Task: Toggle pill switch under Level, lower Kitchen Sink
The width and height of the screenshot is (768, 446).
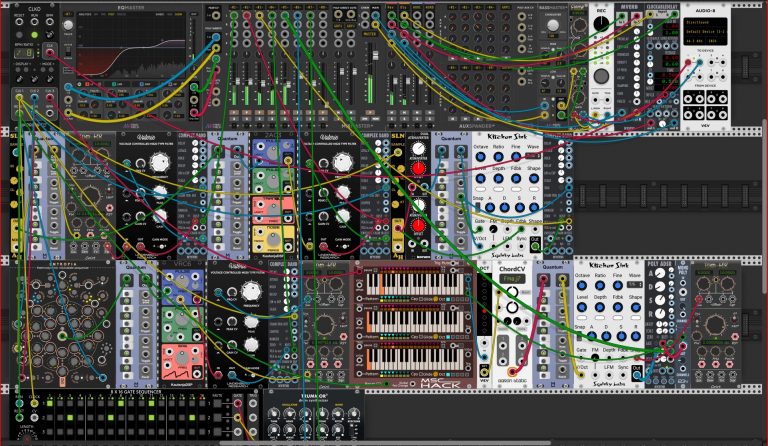Action: (x=582, y=318)
